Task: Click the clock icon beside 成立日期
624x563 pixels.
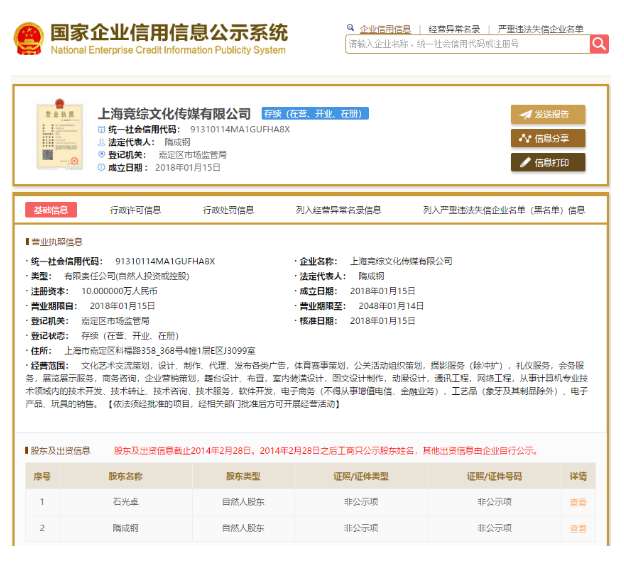Action: [x=101, y=168]
